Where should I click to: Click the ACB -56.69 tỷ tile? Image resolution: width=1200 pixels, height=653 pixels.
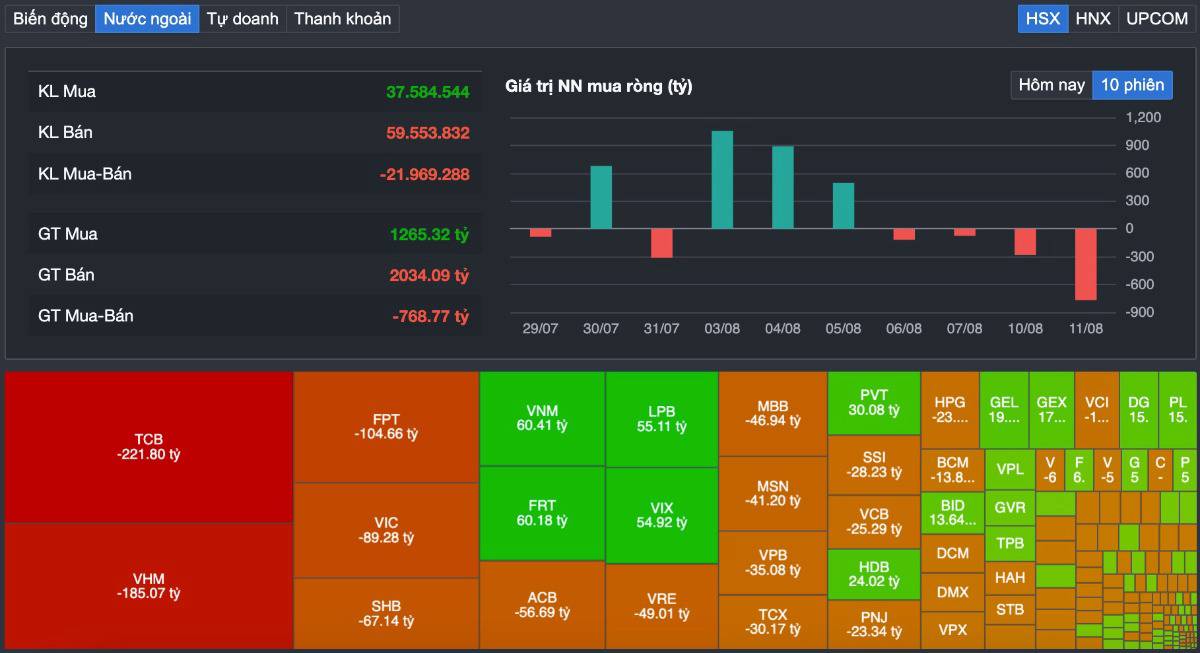[x=542, y=605]
